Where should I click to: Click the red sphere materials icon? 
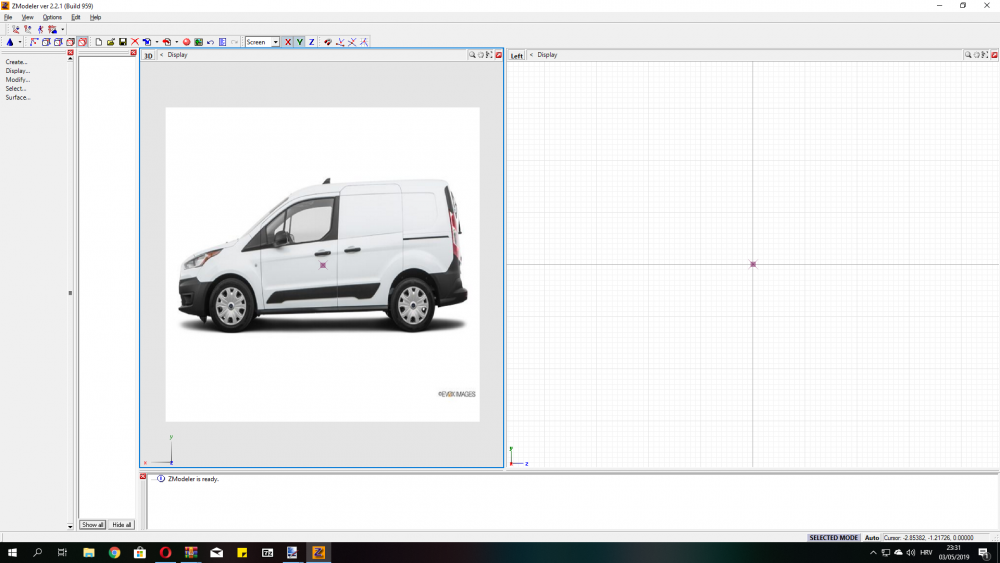(186, 42)
